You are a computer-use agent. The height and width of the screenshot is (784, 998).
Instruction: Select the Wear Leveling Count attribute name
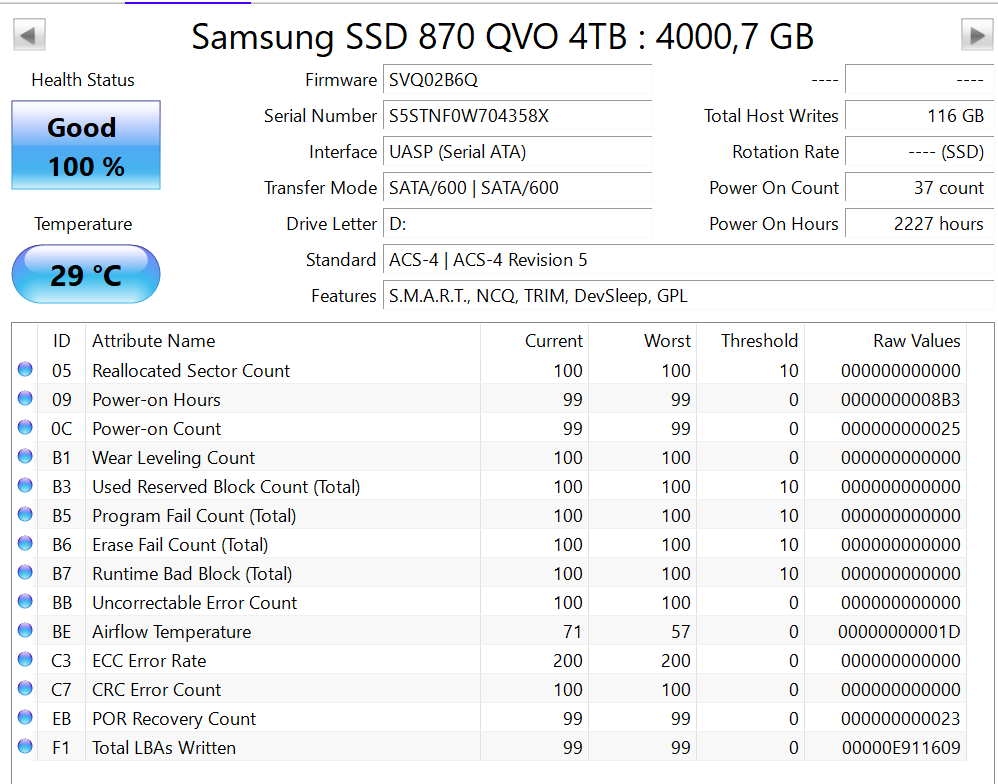[x=173, y=458]
